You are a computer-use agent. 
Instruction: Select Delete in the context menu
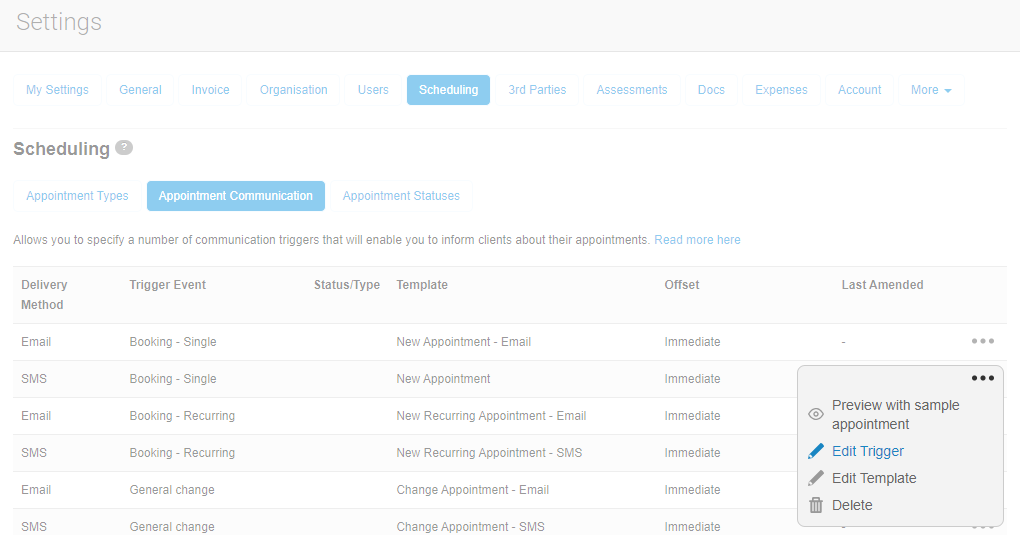[x=852, y=505]
